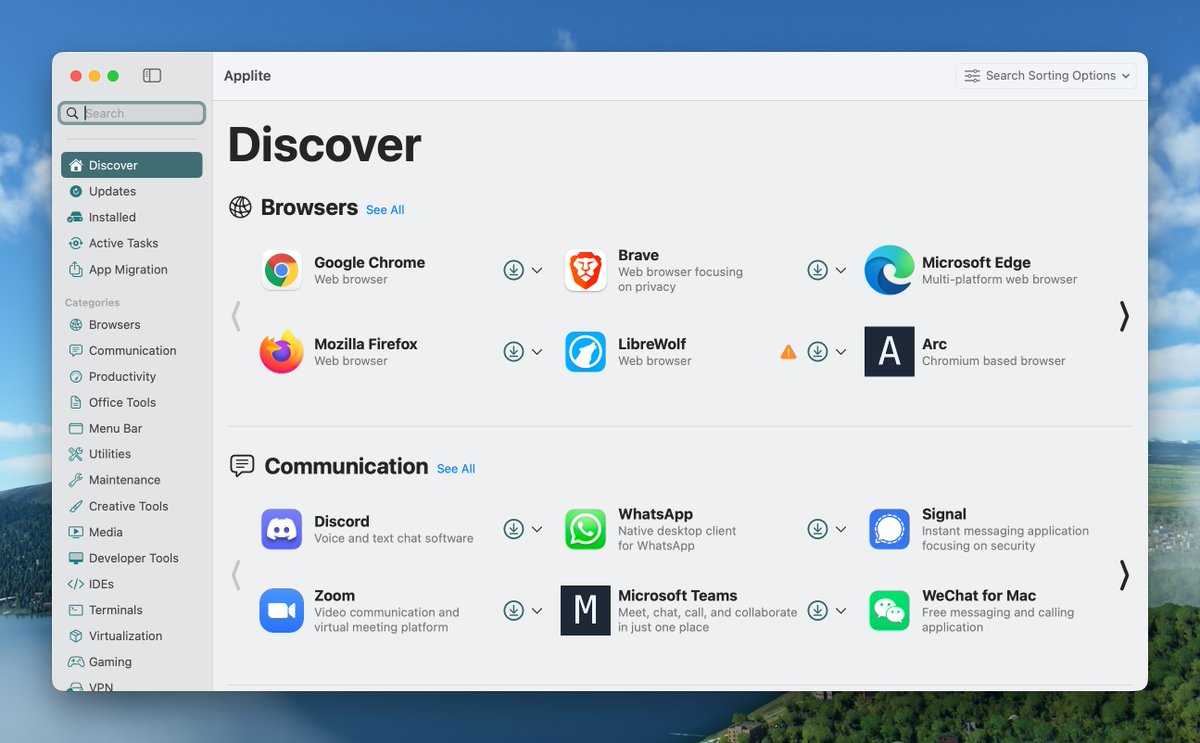Expand Microsoft Teams download options chevron
Viewport: 1200px width, 743px height.
(x=841, y=611)
